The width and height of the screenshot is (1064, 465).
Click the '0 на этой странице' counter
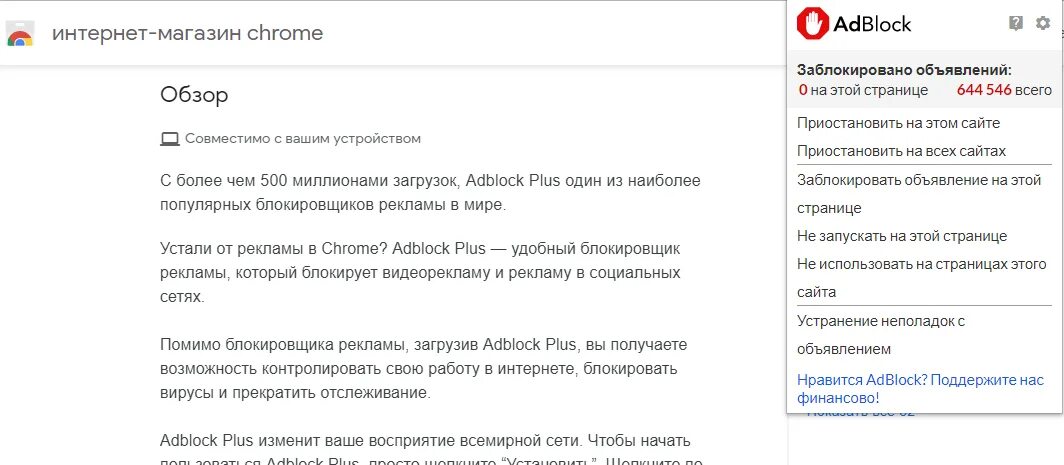click(862, 90)
